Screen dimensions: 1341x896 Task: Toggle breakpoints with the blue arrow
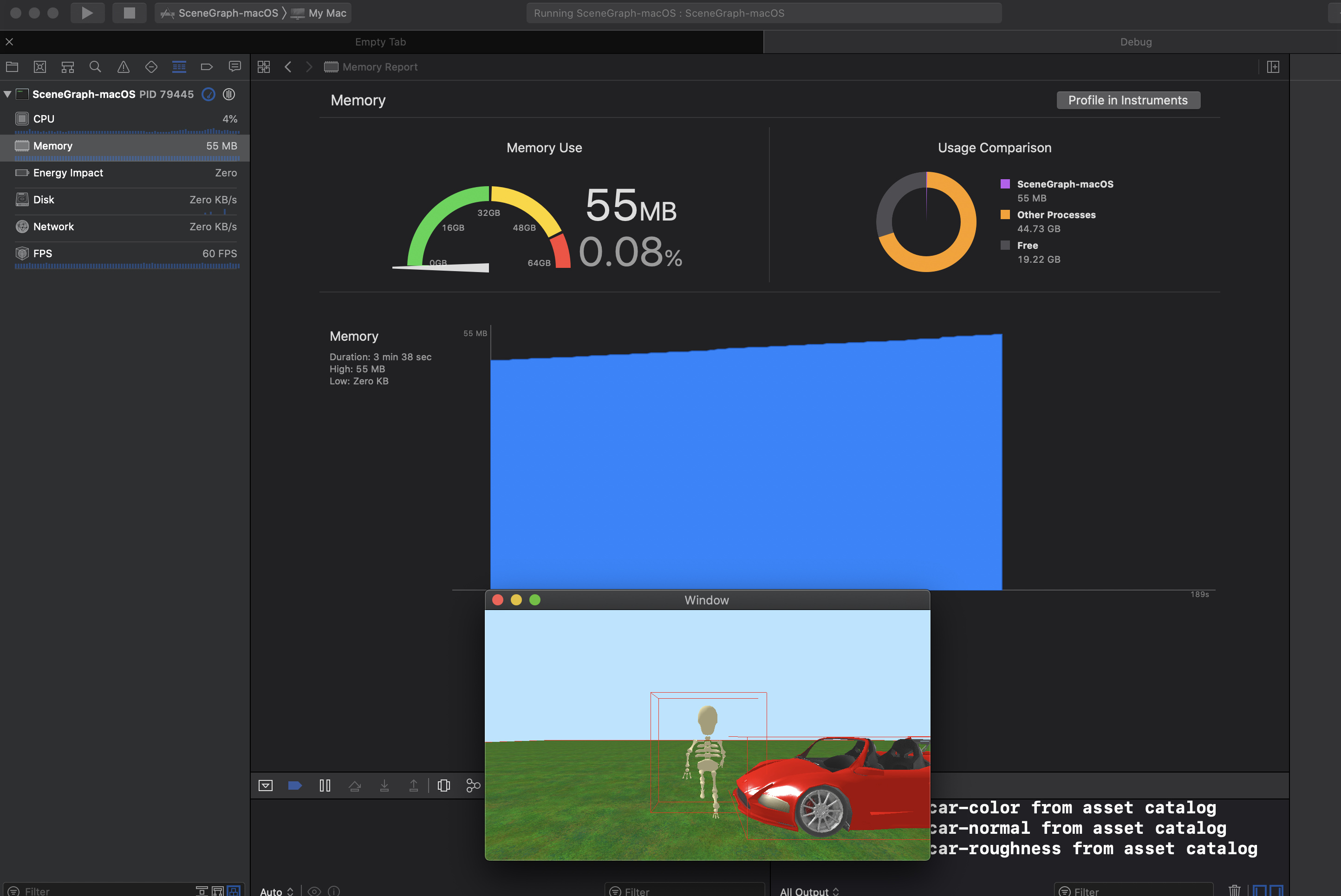point(295,786)
